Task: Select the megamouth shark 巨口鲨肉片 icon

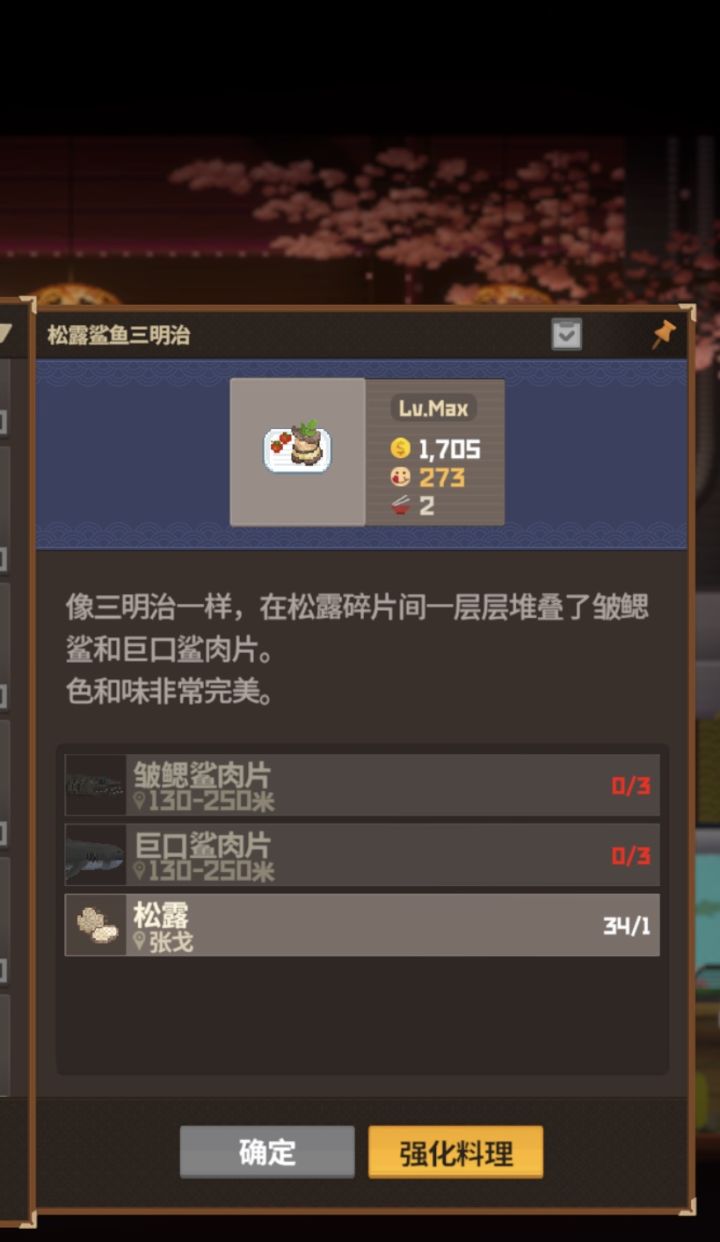Action: click(96, 855)
